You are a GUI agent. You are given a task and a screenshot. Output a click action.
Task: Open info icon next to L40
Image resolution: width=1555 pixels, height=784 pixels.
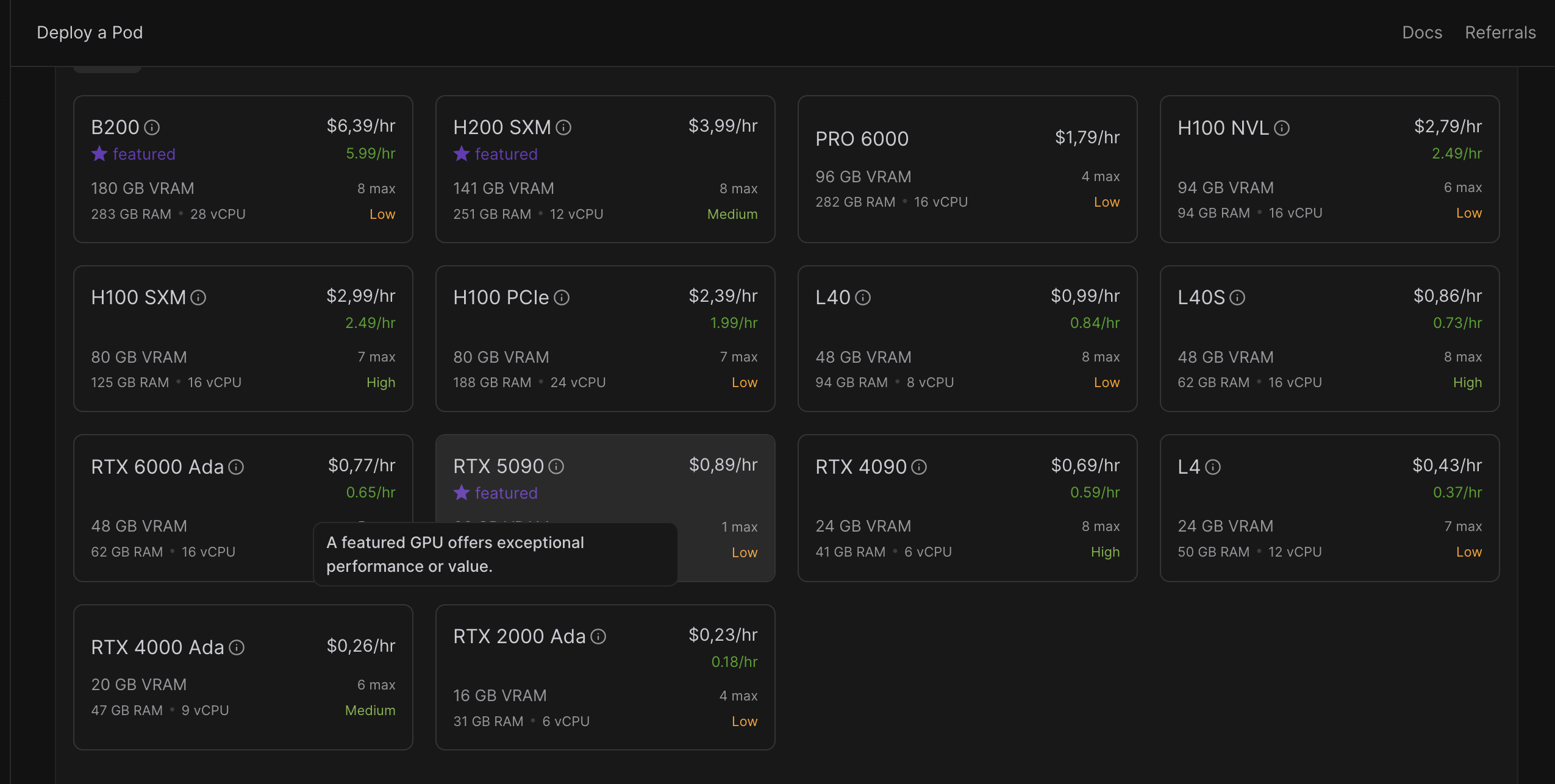[x=863, y=298]
